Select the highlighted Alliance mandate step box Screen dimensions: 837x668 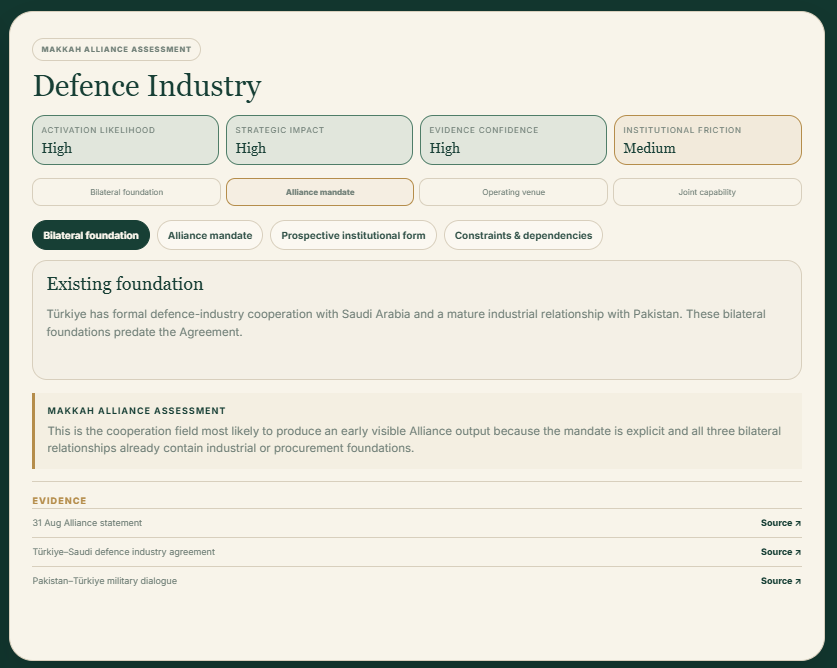tap(320, 192)
